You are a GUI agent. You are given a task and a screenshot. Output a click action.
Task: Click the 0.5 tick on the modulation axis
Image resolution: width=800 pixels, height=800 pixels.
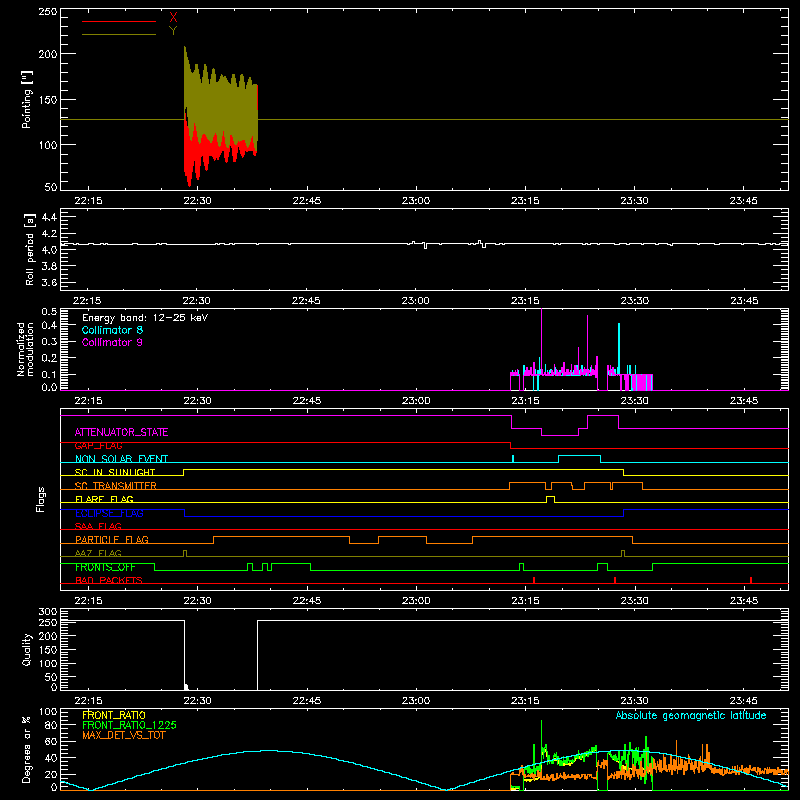49,312
